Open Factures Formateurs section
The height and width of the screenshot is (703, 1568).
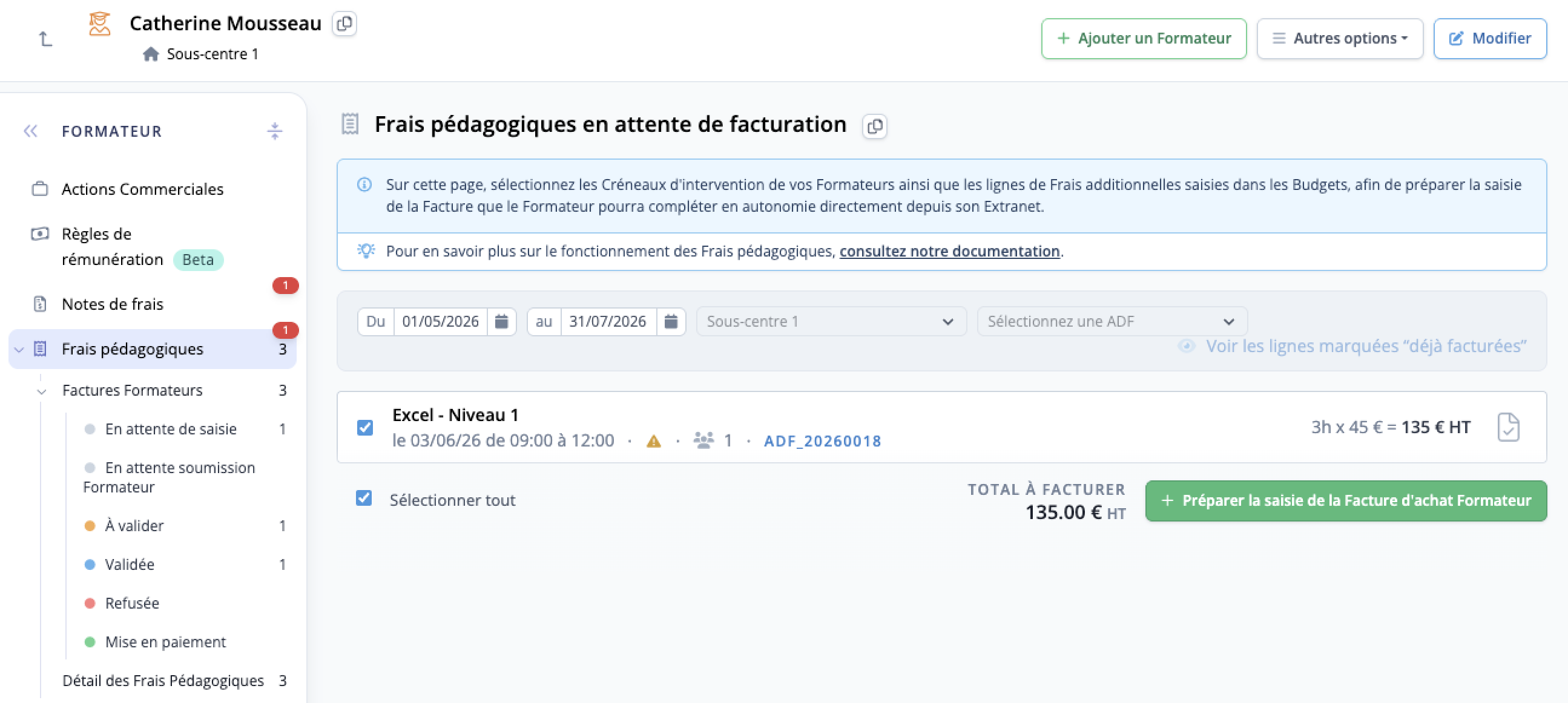tap(132, 390)
